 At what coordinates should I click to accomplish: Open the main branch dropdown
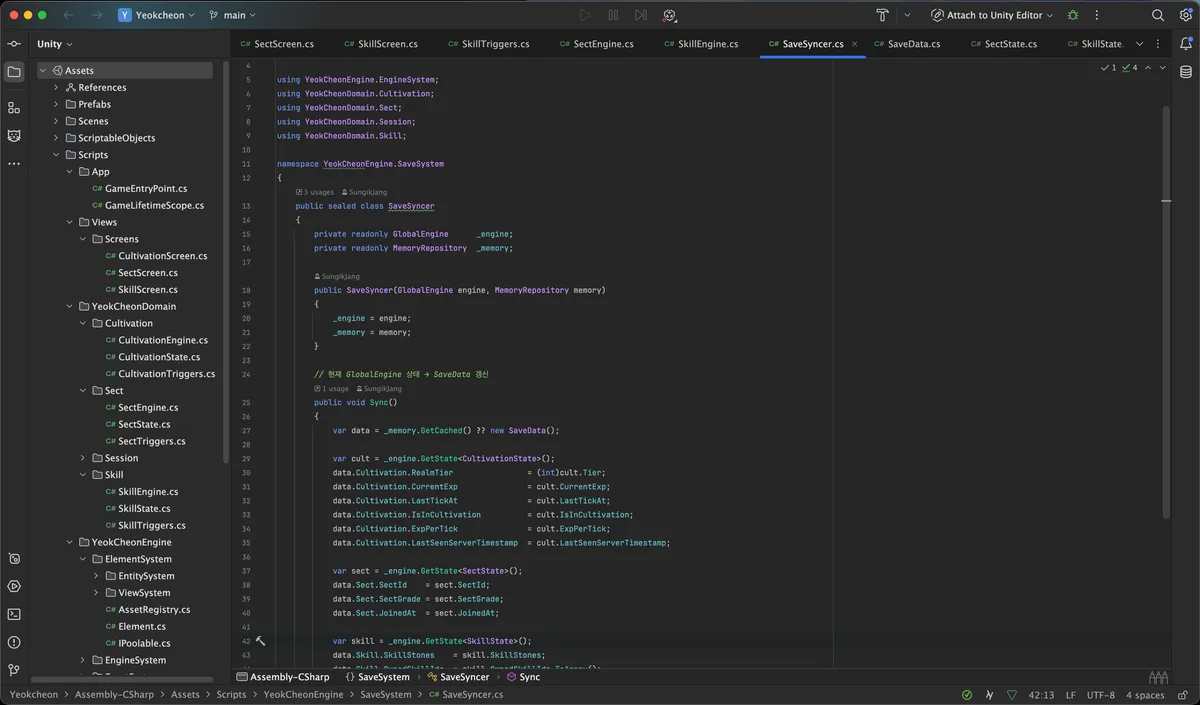[233, 15]
